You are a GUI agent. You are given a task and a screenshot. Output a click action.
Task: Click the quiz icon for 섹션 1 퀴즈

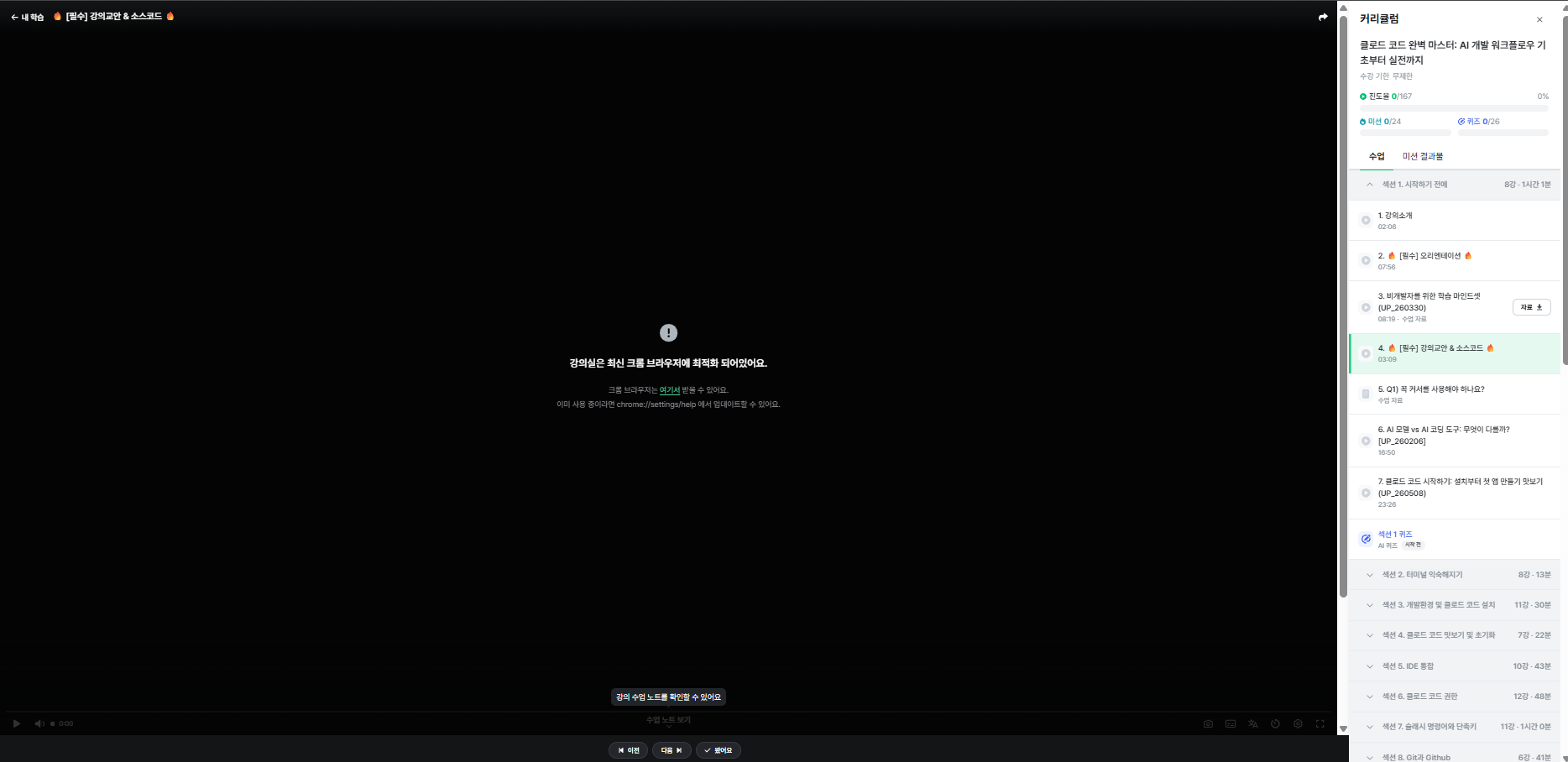[x=1366, y=539]
